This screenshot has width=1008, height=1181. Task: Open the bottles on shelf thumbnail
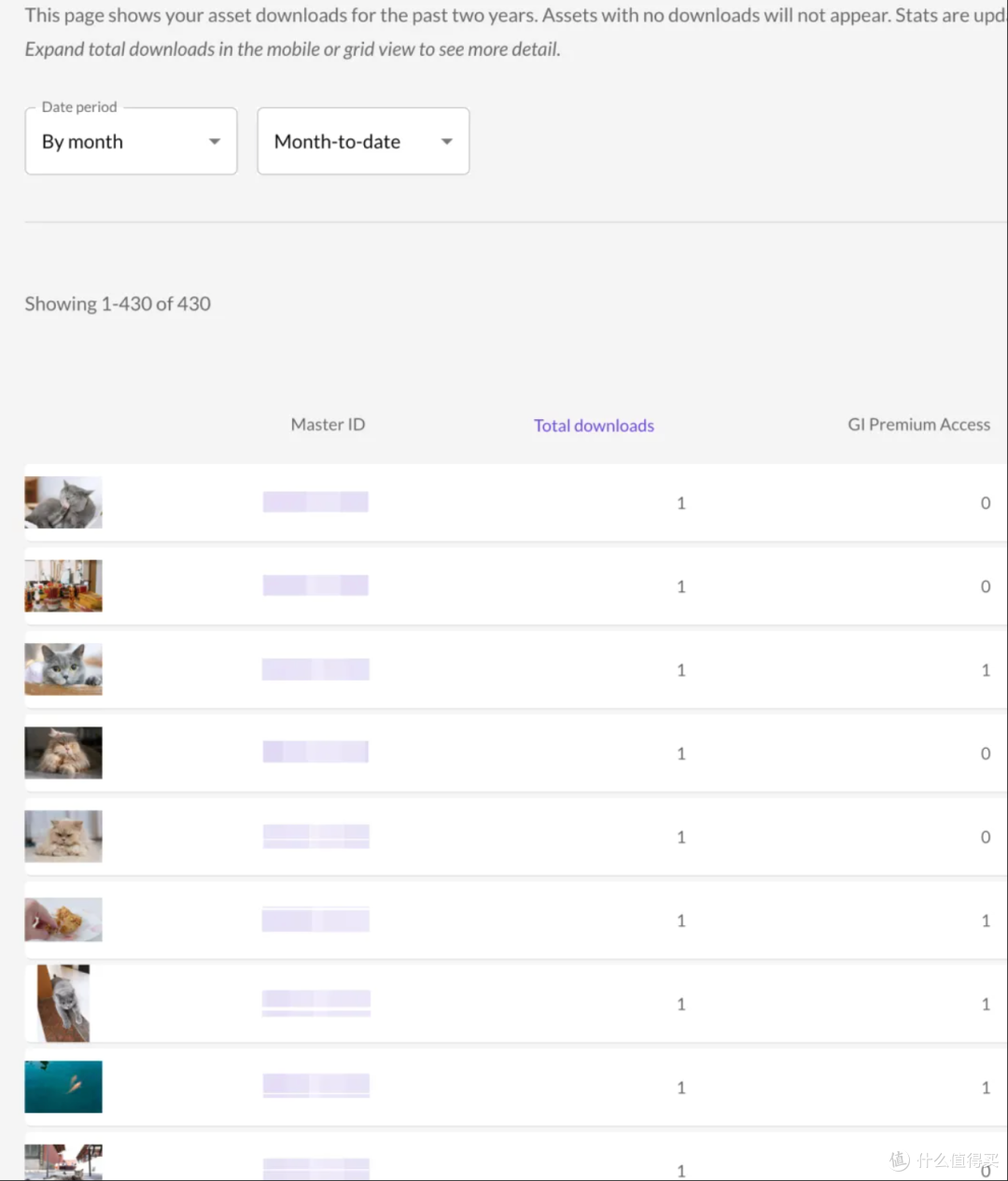click(63, 585)
